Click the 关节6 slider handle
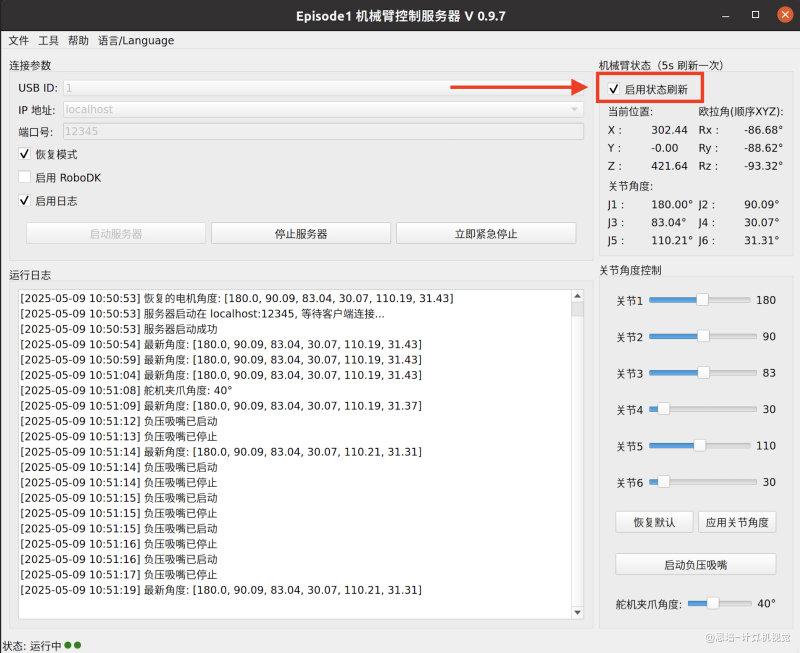 tap(663, 482)
